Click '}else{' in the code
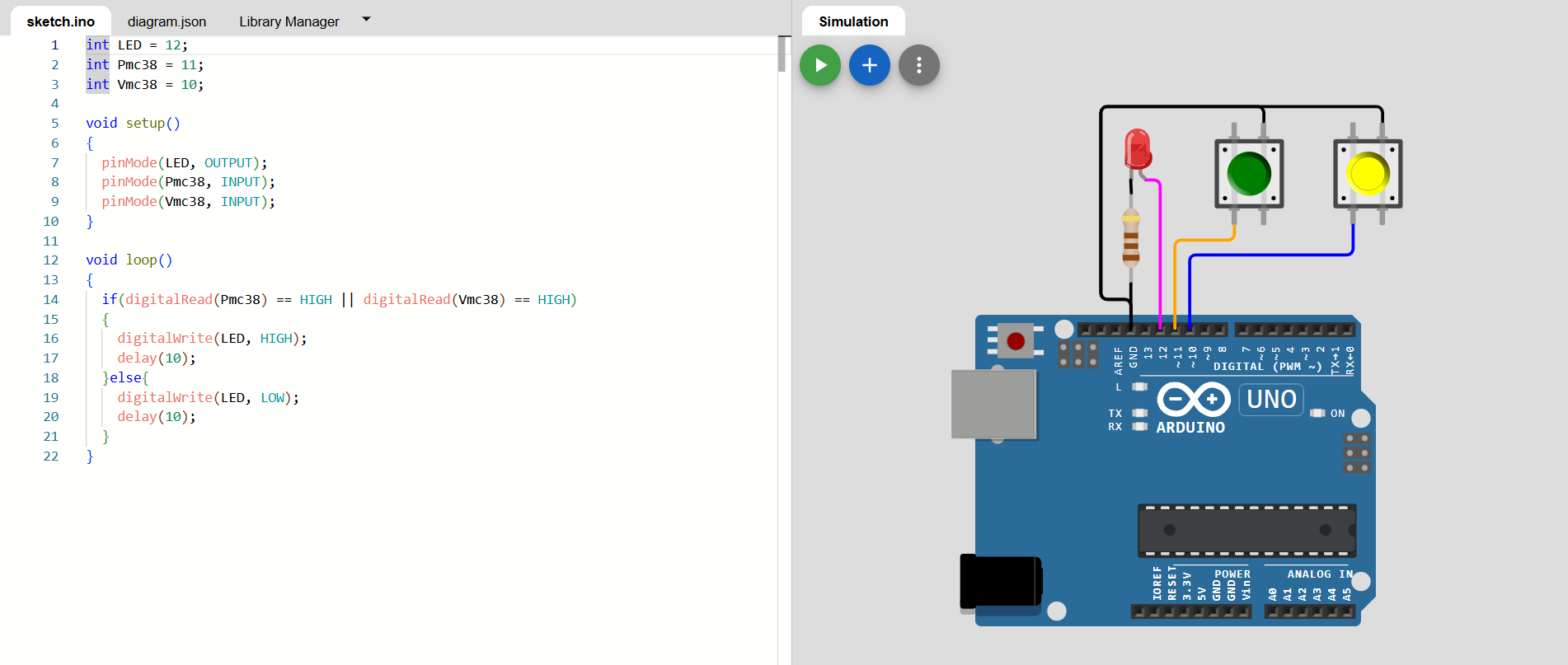Image resolution: width=1568 pixels, height=665 pixels. [x=125, y=377]
